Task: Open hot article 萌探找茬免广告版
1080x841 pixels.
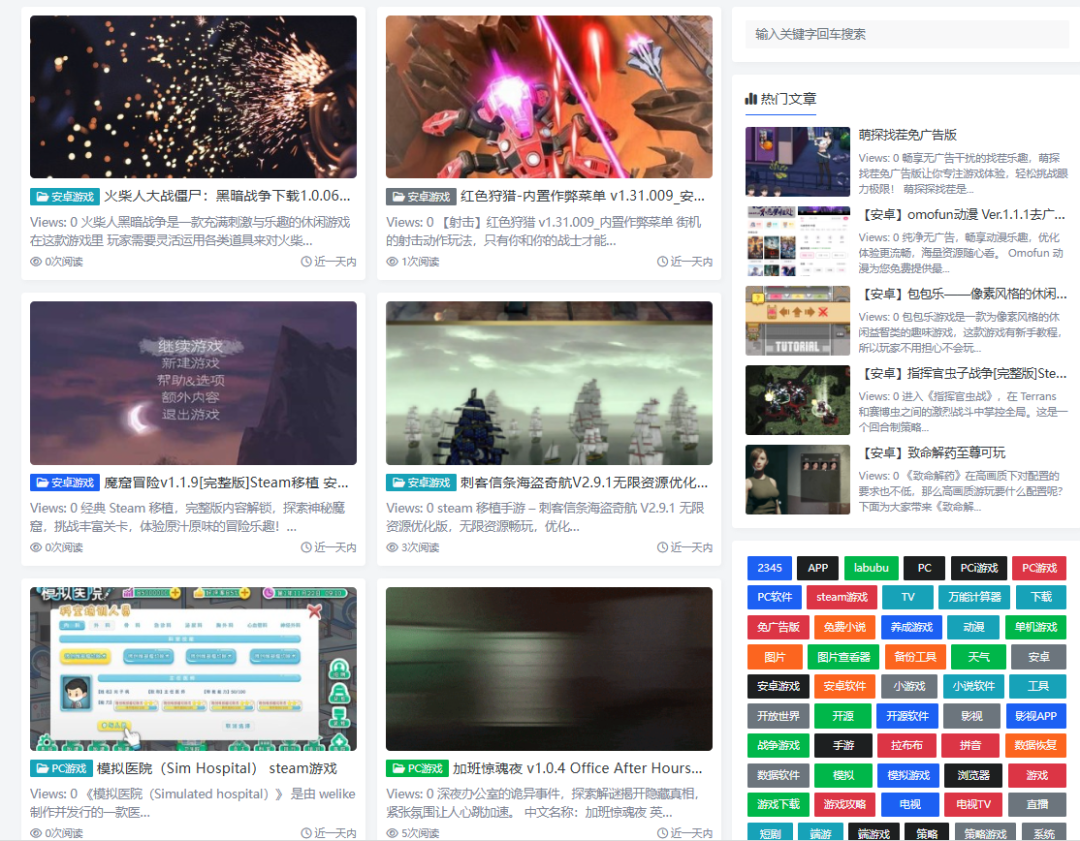Action: pyautogui.click(x=907, y=134)
